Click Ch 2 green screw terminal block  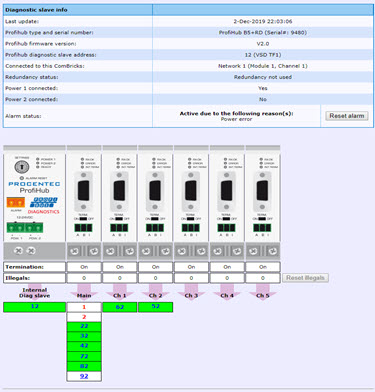155,228
